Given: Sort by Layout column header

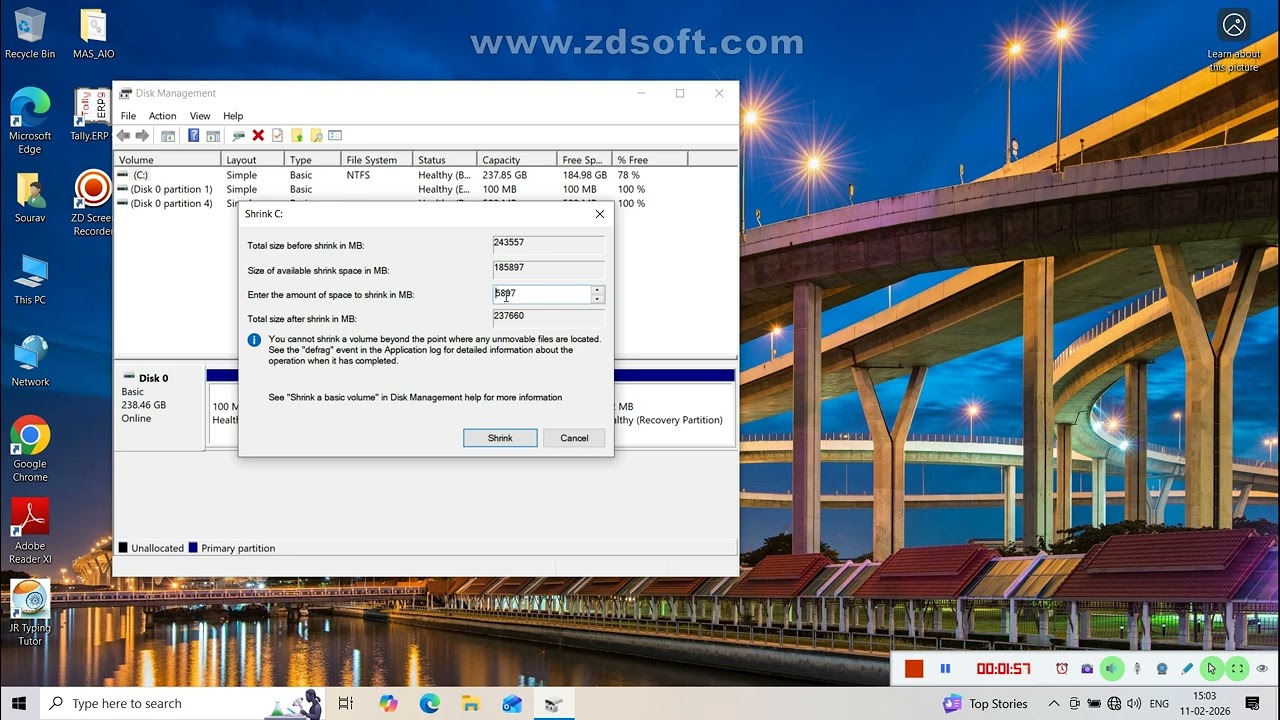Looking at the screenshot, I should [252, 160].
